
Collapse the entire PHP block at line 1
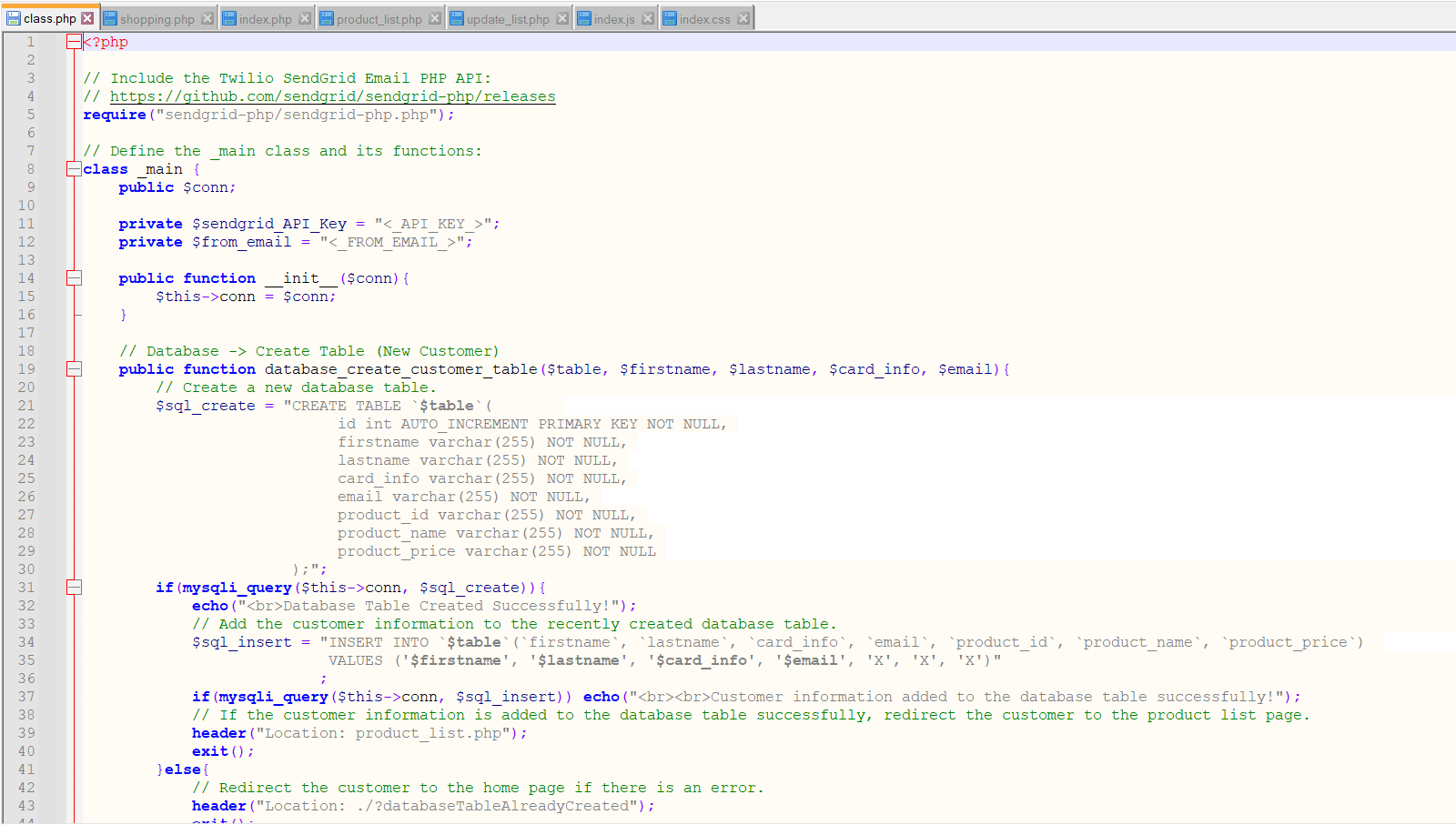(74, 42)
